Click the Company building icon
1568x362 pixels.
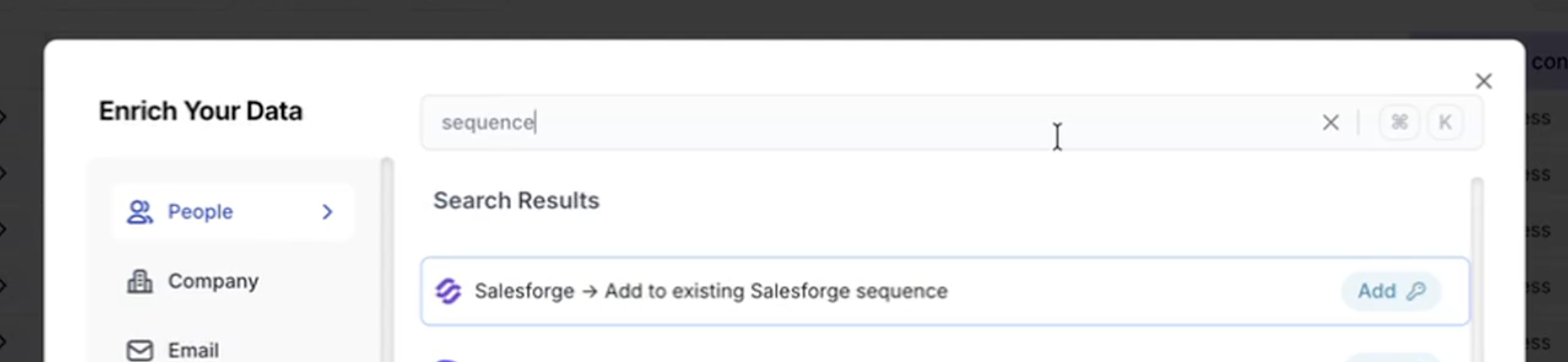tap(140, 281)
